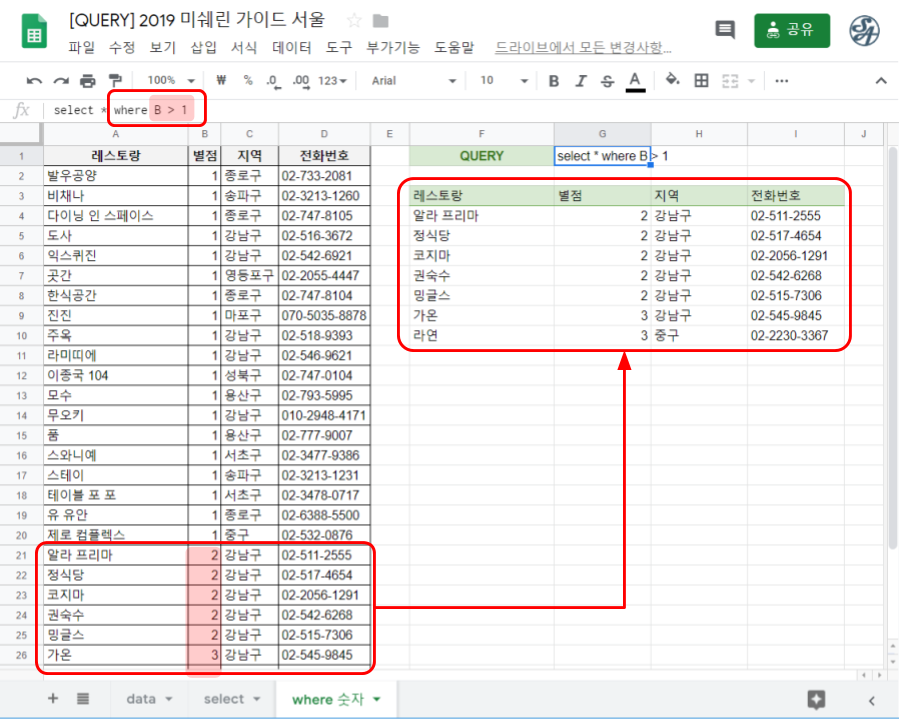Screen dimensions: 899x719
Task: Open the comments speech bubble
Action: coord(725,30)
